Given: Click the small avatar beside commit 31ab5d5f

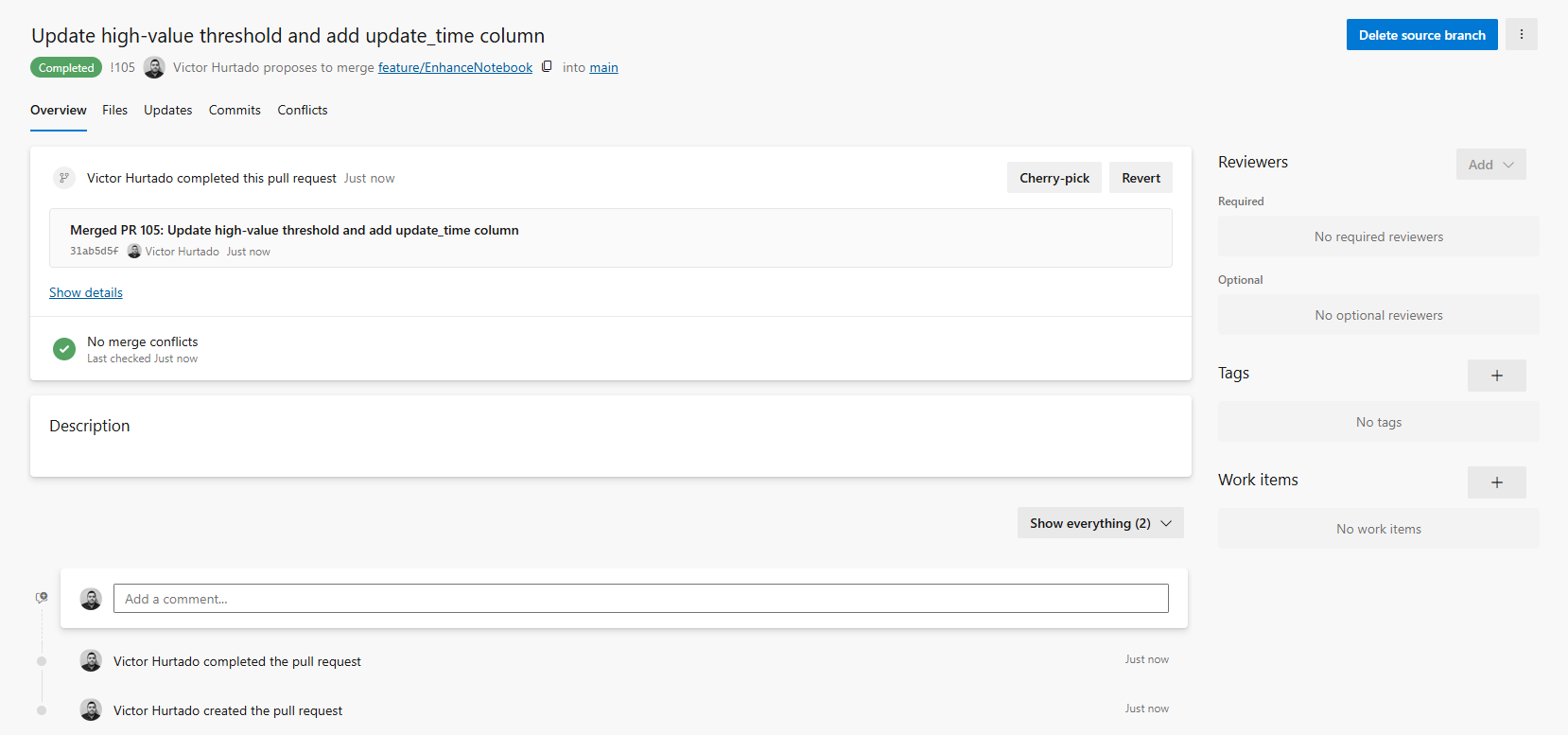Looking at the screenshot, I should coord(134,252).
